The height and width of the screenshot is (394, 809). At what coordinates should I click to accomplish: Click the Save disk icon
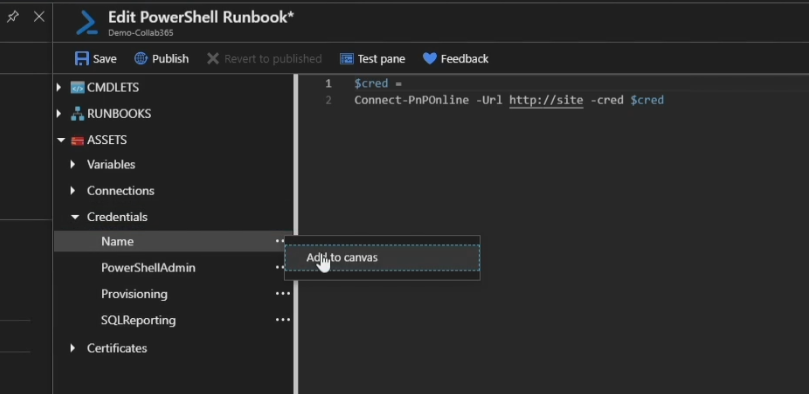pyautogui.click(x=82, y=59)
